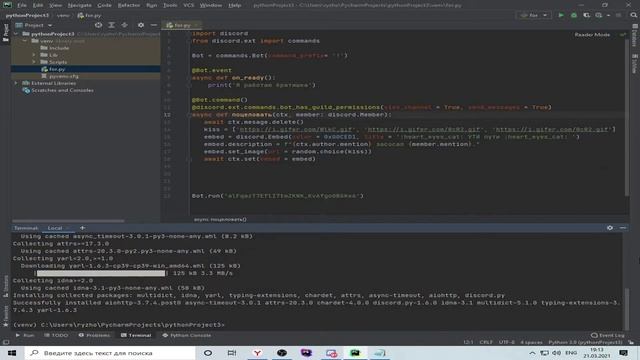
Task: Open the TODO tool window button
Action: [x=56, y=335]
